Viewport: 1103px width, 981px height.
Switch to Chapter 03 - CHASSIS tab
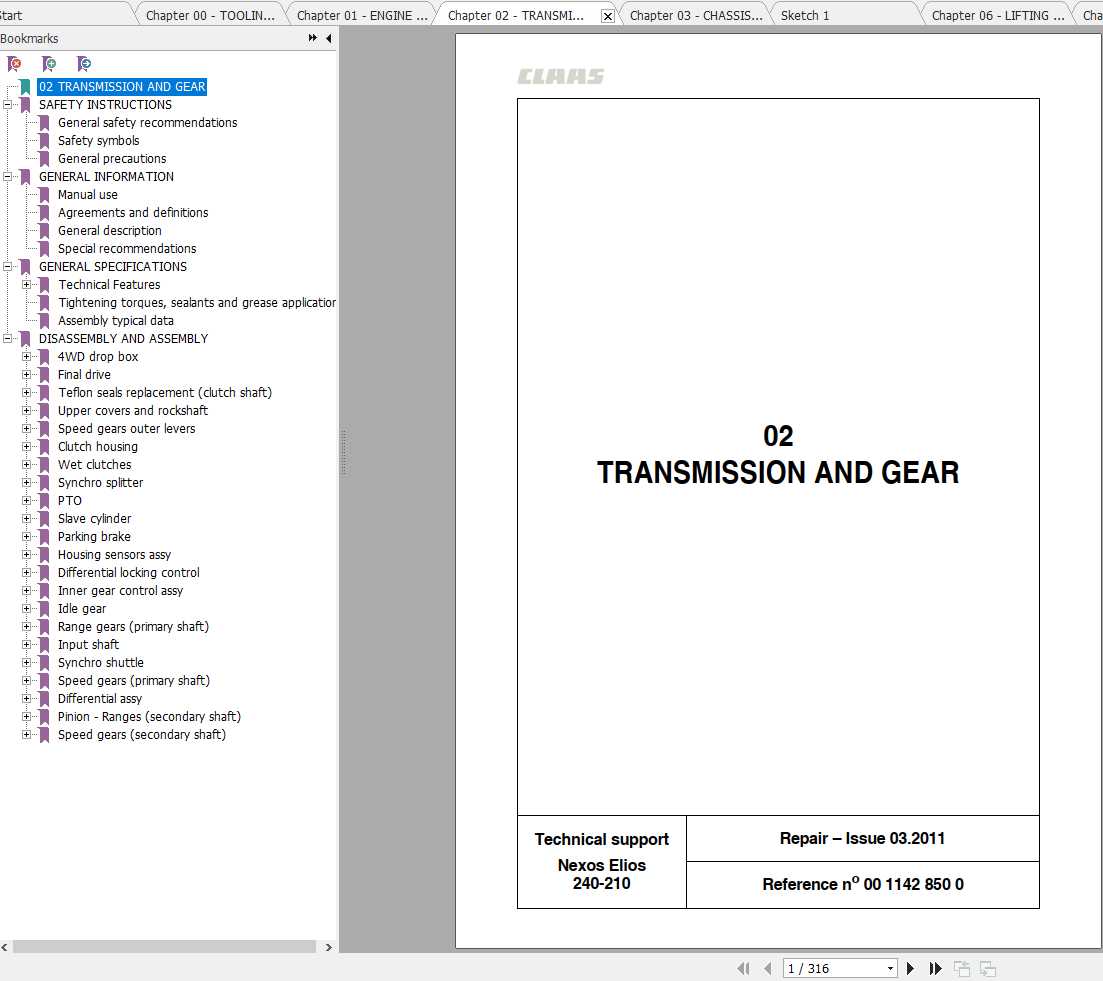pyautogui.click(x=696, y=15)
